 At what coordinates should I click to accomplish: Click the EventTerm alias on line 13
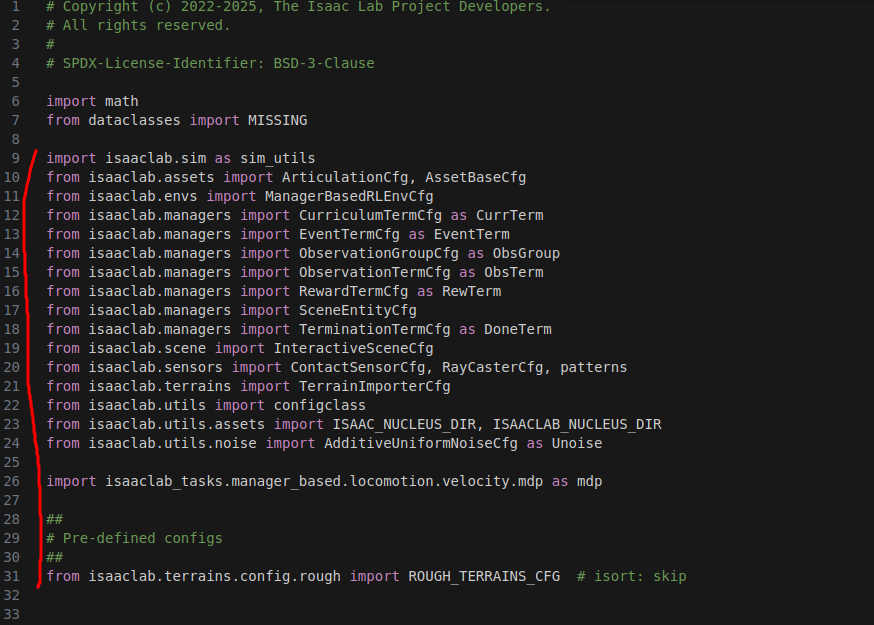[472, 234]
